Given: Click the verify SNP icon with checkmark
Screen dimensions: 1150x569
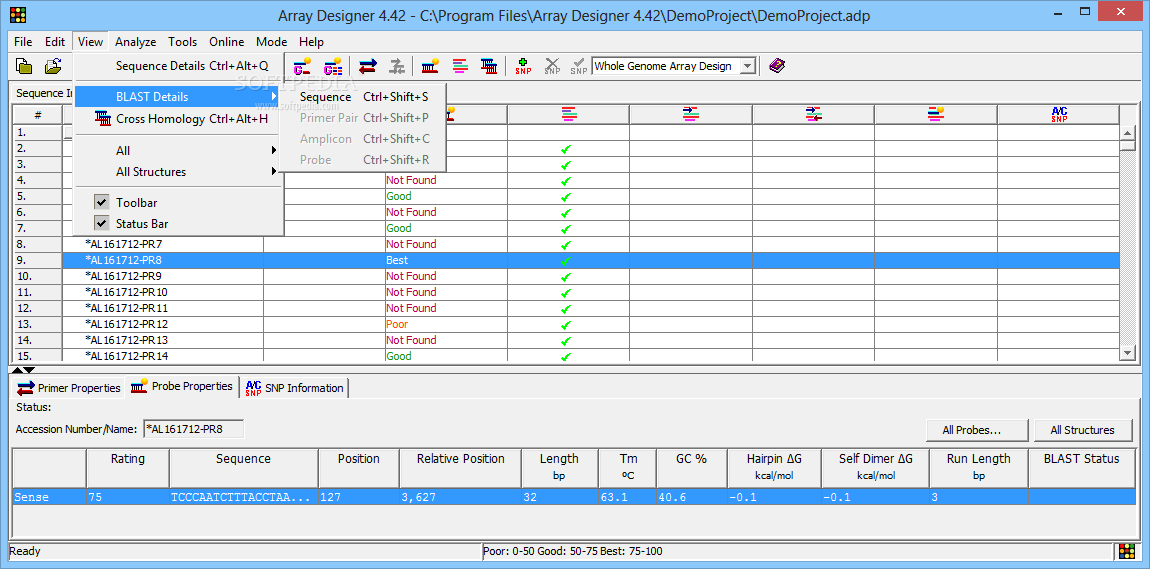Looking at the screenshot, I should tap(579, 66).
